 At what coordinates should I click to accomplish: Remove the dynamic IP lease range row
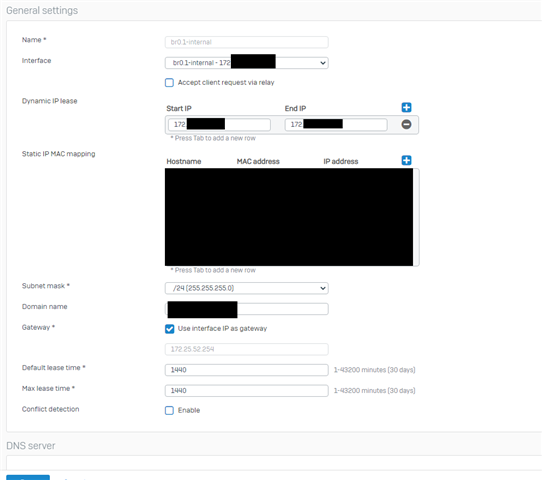(406, 124)
